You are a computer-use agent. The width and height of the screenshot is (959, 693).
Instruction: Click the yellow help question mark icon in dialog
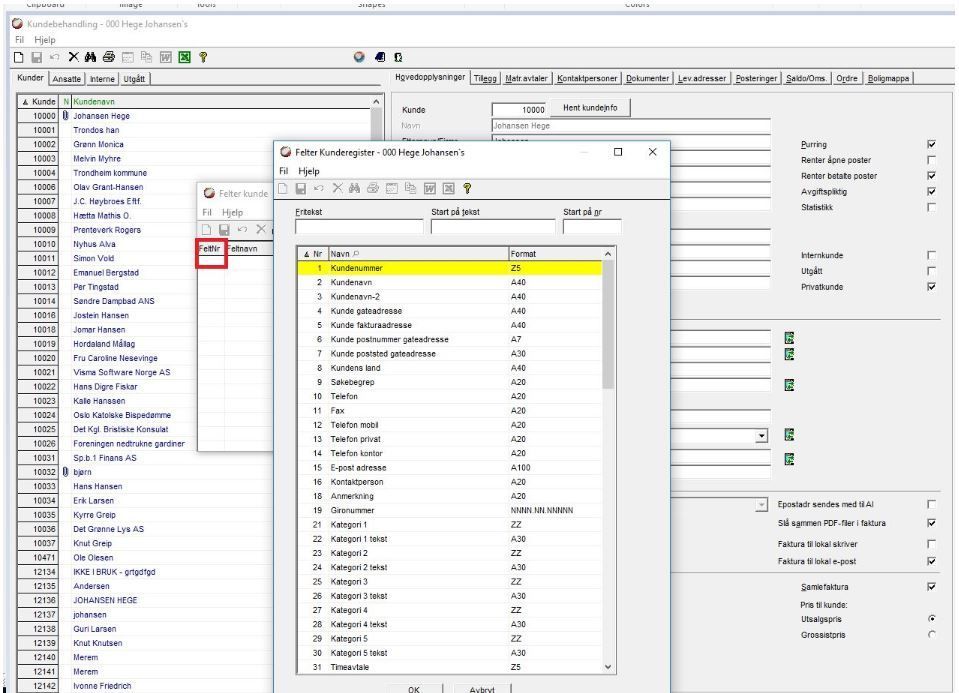467,188
